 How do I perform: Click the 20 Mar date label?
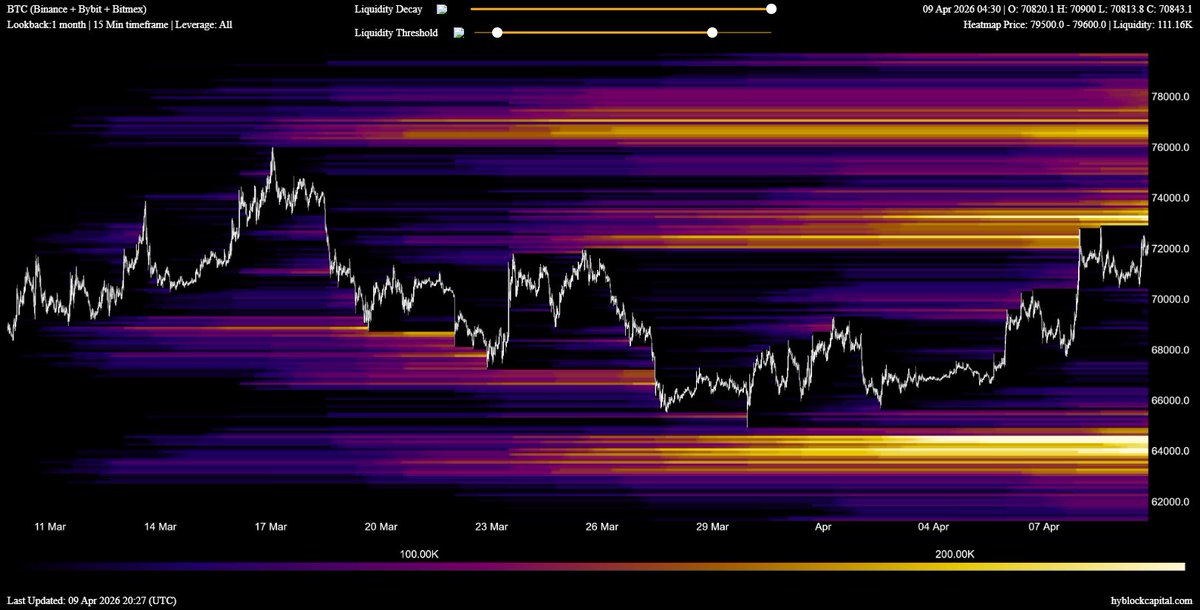(380, 526)
